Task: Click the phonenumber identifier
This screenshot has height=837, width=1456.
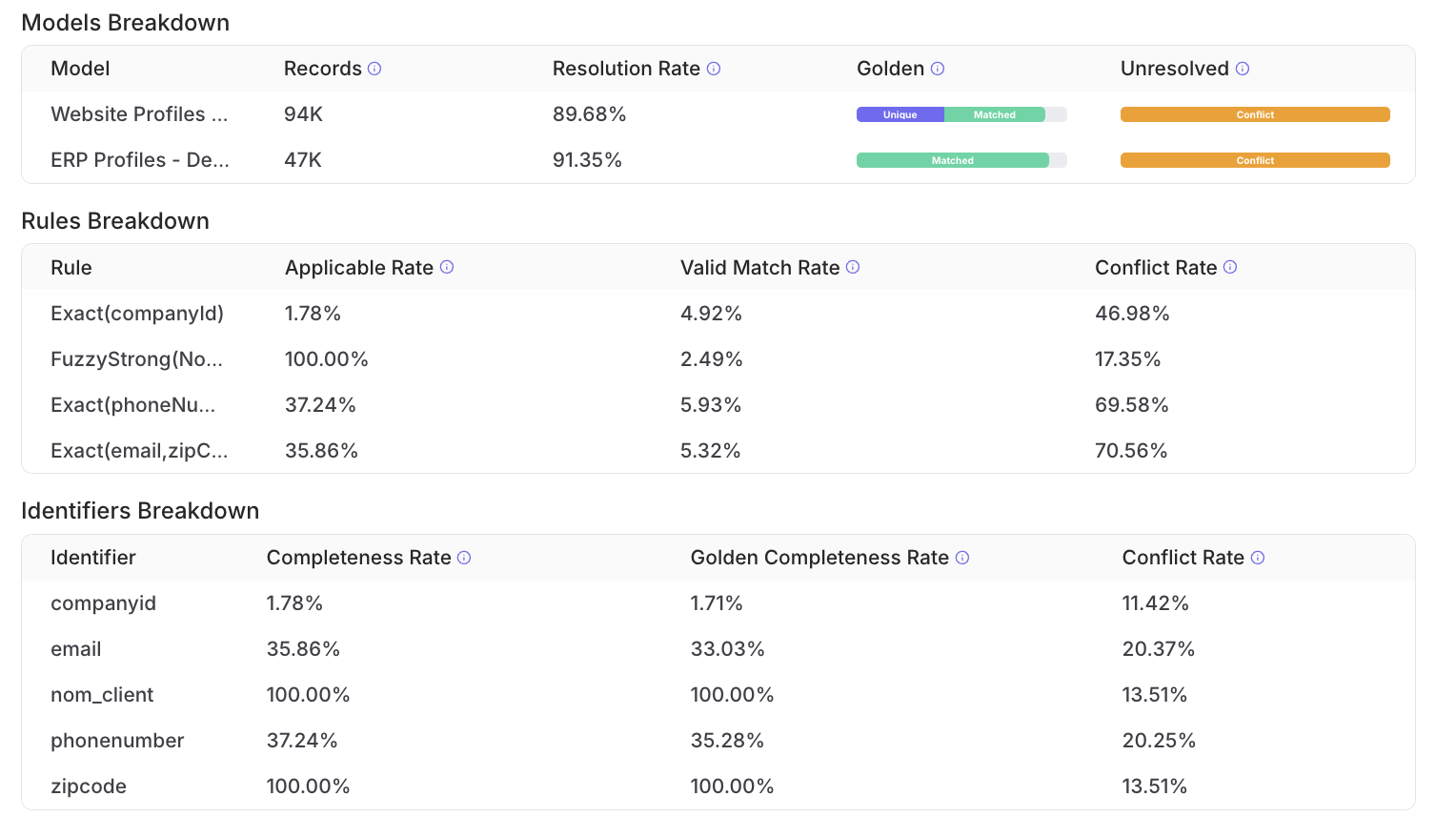Action: 117,741
